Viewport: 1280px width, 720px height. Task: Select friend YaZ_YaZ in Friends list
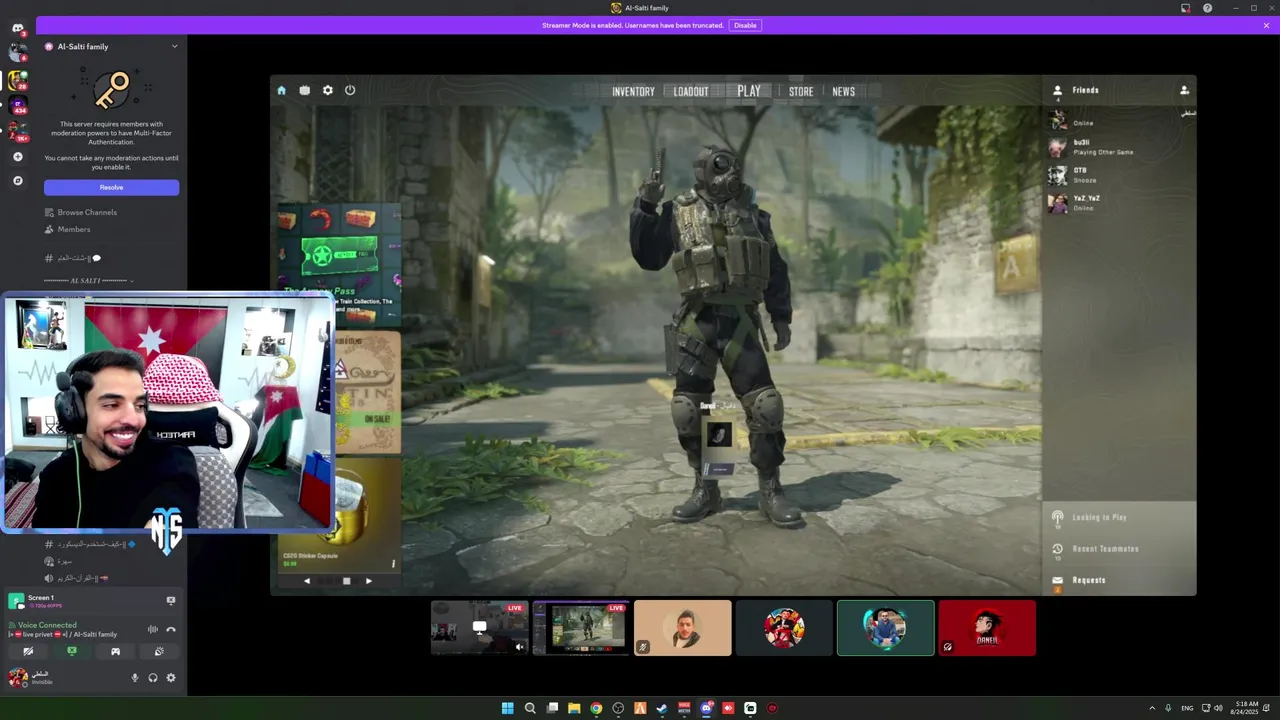point(1119,203)
